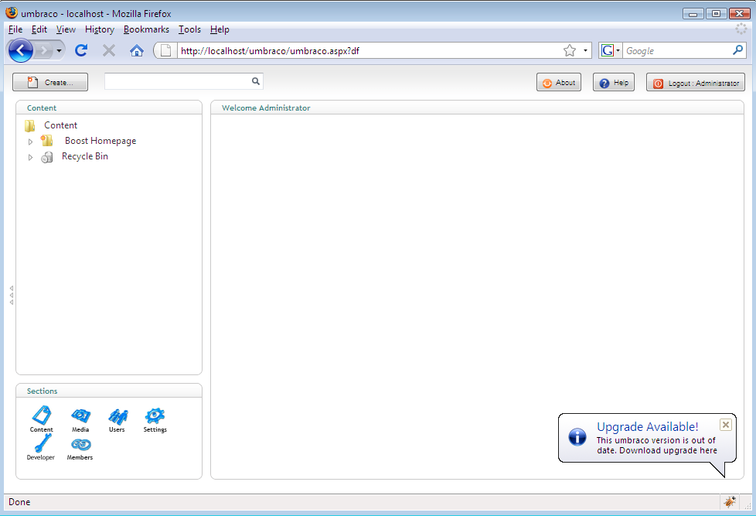Click the Create... button

coord(50,82)
